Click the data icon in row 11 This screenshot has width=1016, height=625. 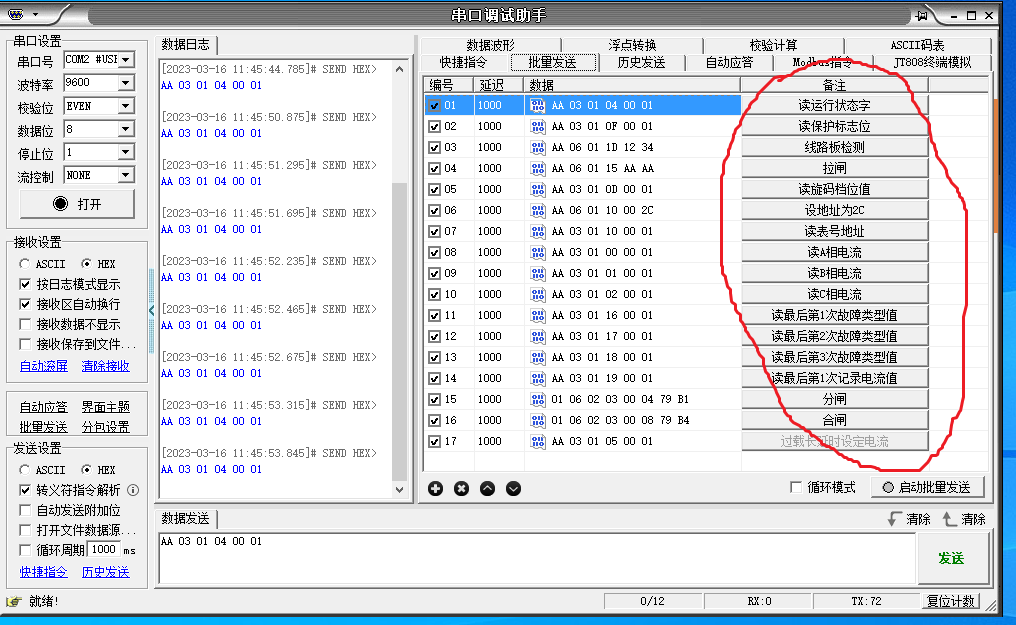[537, 315]
